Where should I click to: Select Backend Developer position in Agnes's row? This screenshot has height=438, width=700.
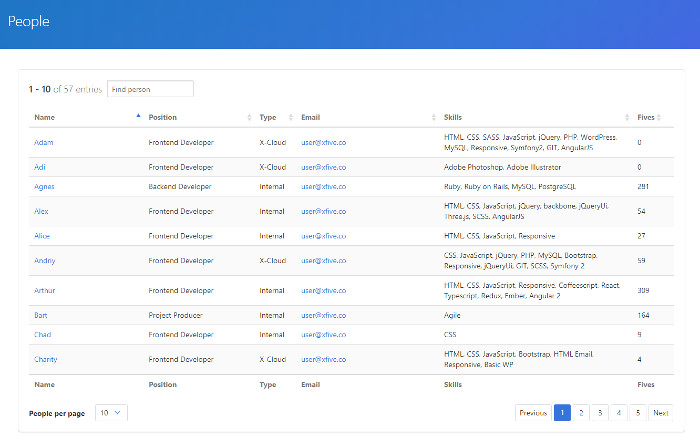point(180,187)
